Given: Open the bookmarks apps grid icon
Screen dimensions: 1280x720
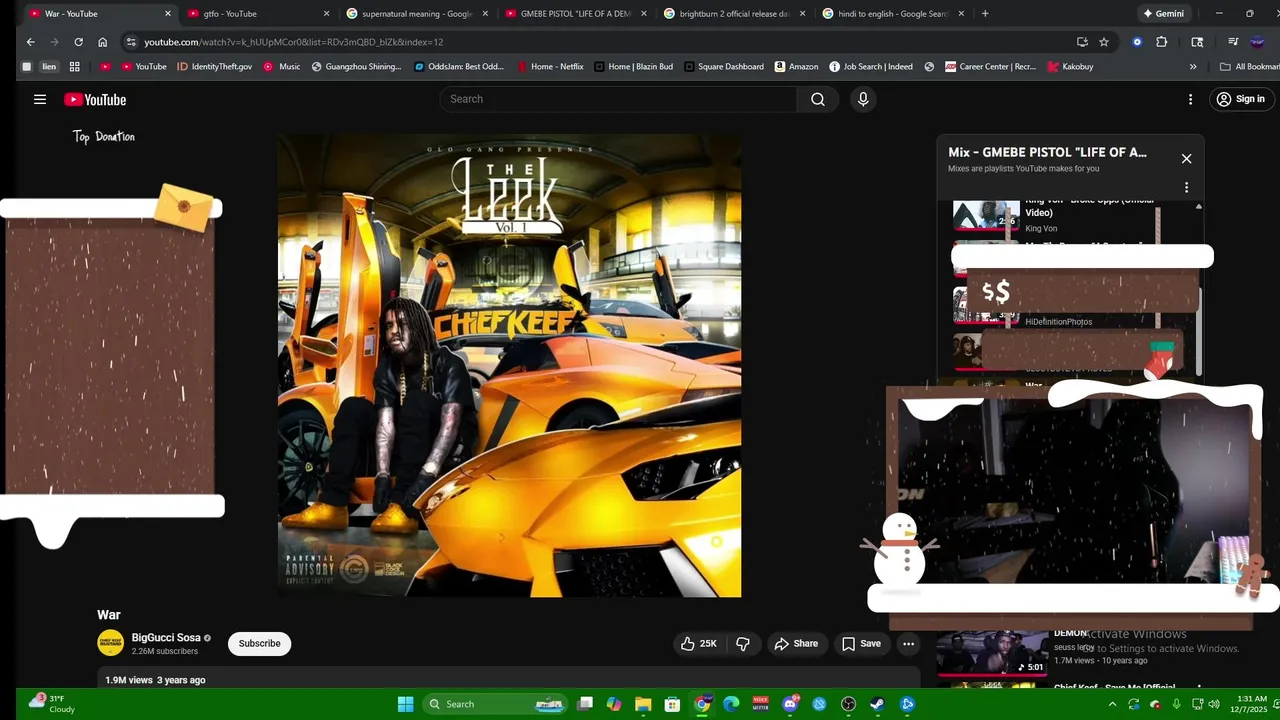Looking at the screenshot, I should click(x=74, y=67).
